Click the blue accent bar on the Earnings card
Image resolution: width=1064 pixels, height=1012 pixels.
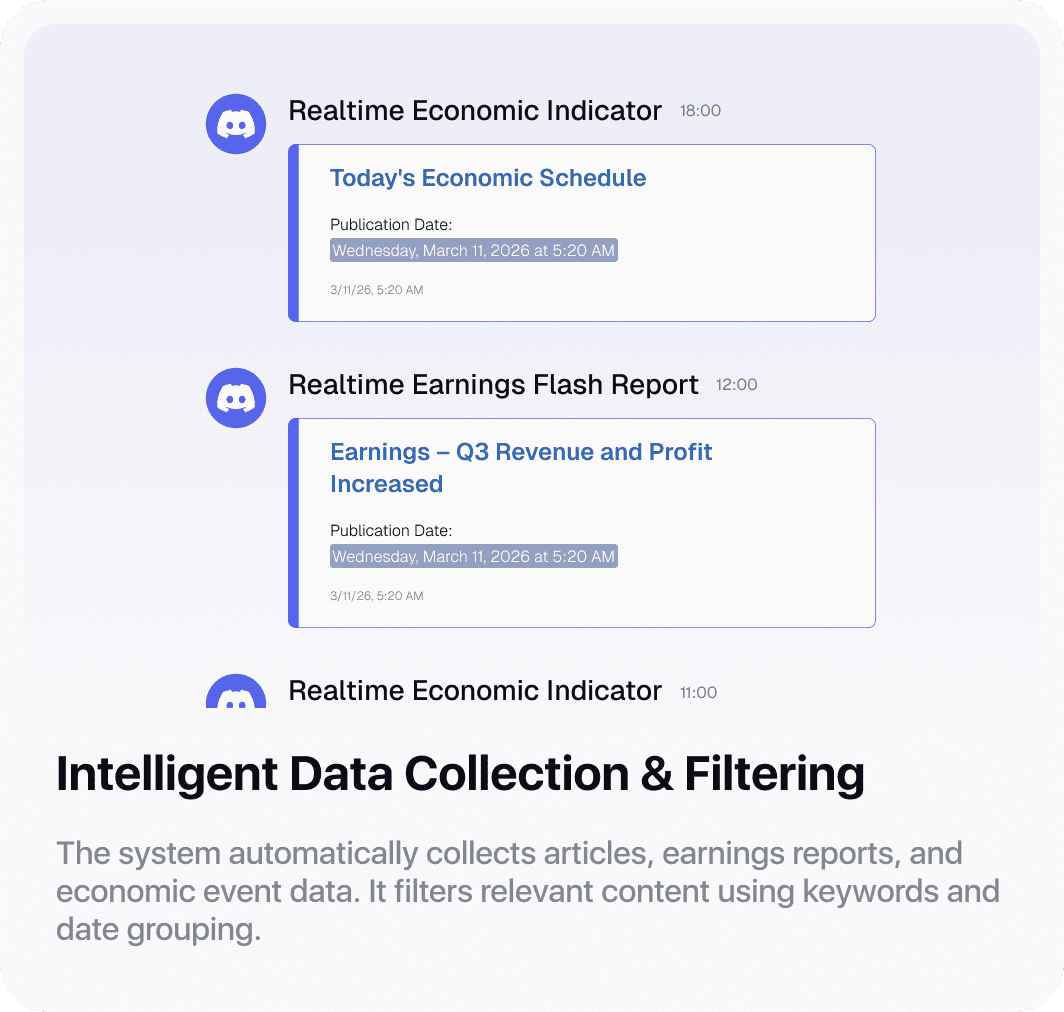coord(294,523)
